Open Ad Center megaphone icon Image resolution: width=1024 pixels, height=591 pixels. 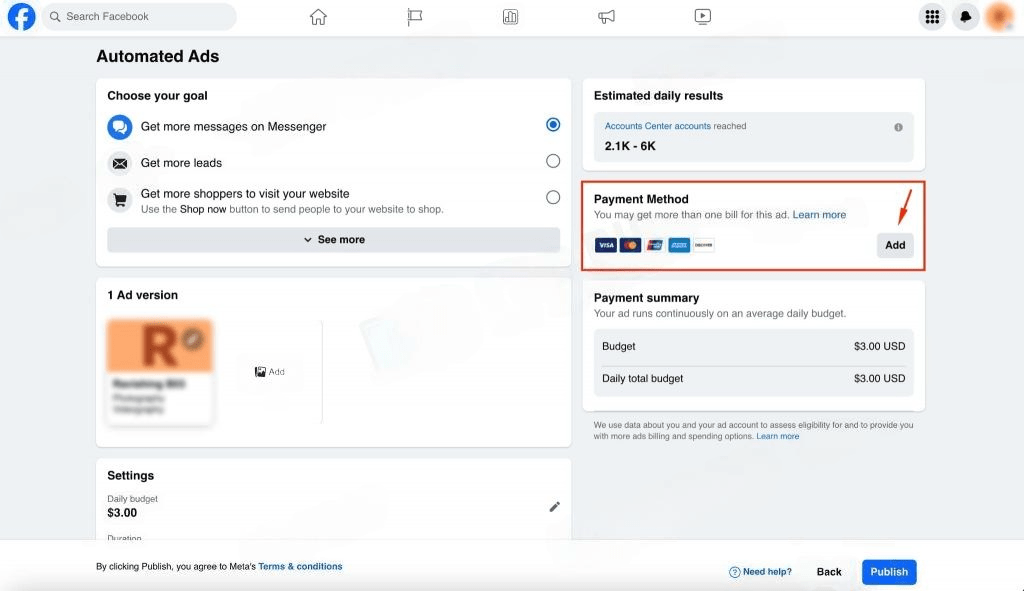[607, 16]
